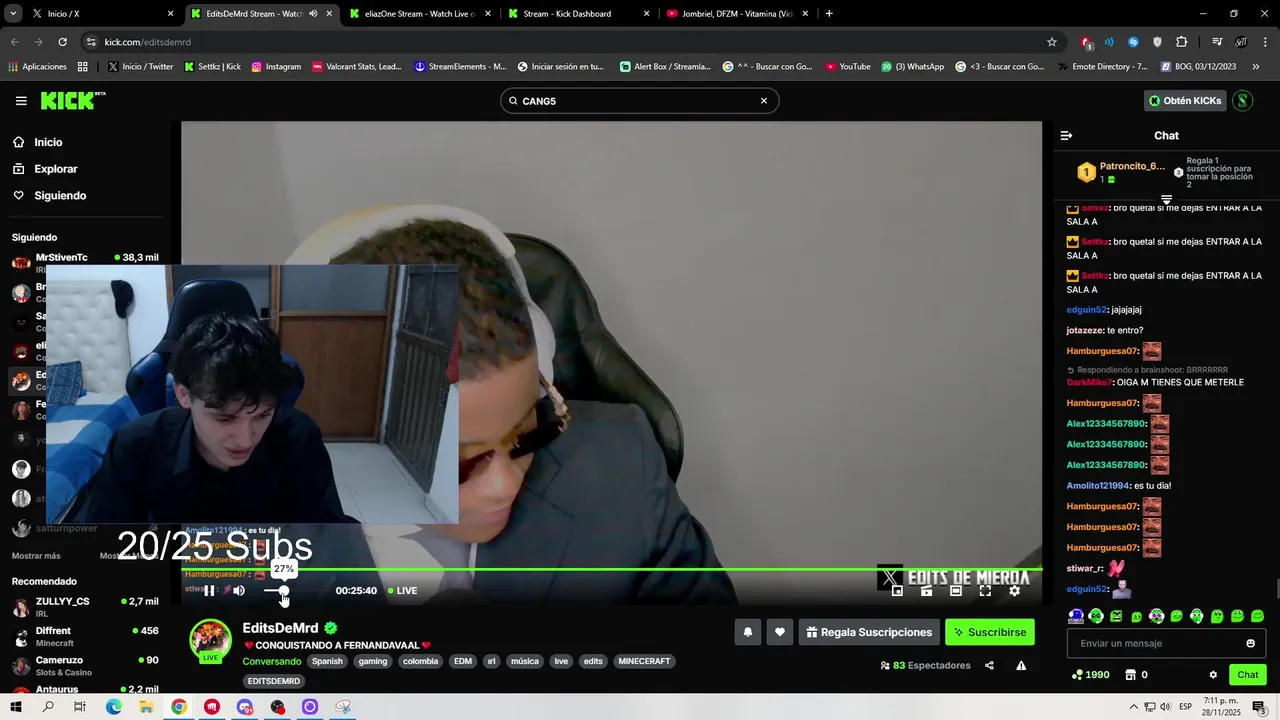Activate picture-in-picture mini player icon

[x=897, y=591]
